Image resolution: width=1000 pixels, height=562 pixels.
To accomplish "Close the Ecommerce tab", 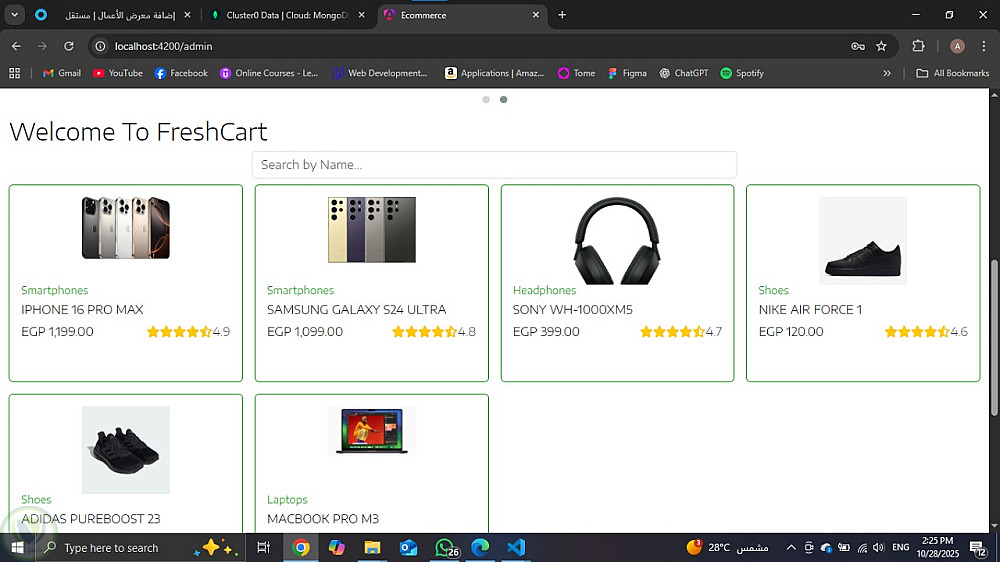I will point(536,15).
